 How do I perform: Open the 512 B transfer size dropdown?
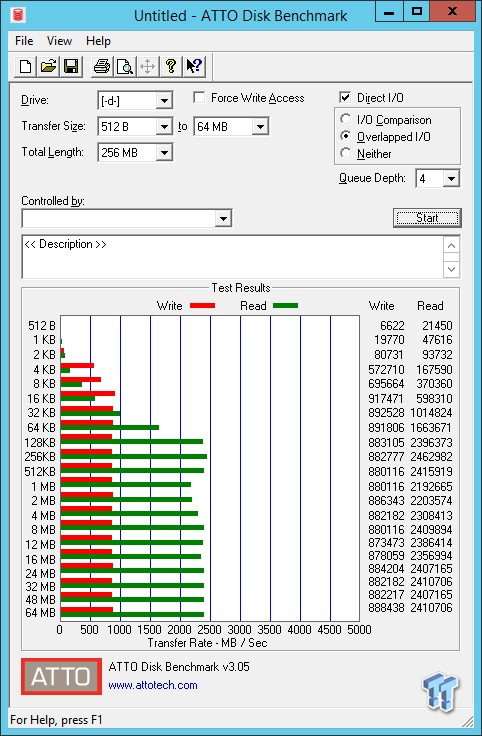click(x=164, y=127)
